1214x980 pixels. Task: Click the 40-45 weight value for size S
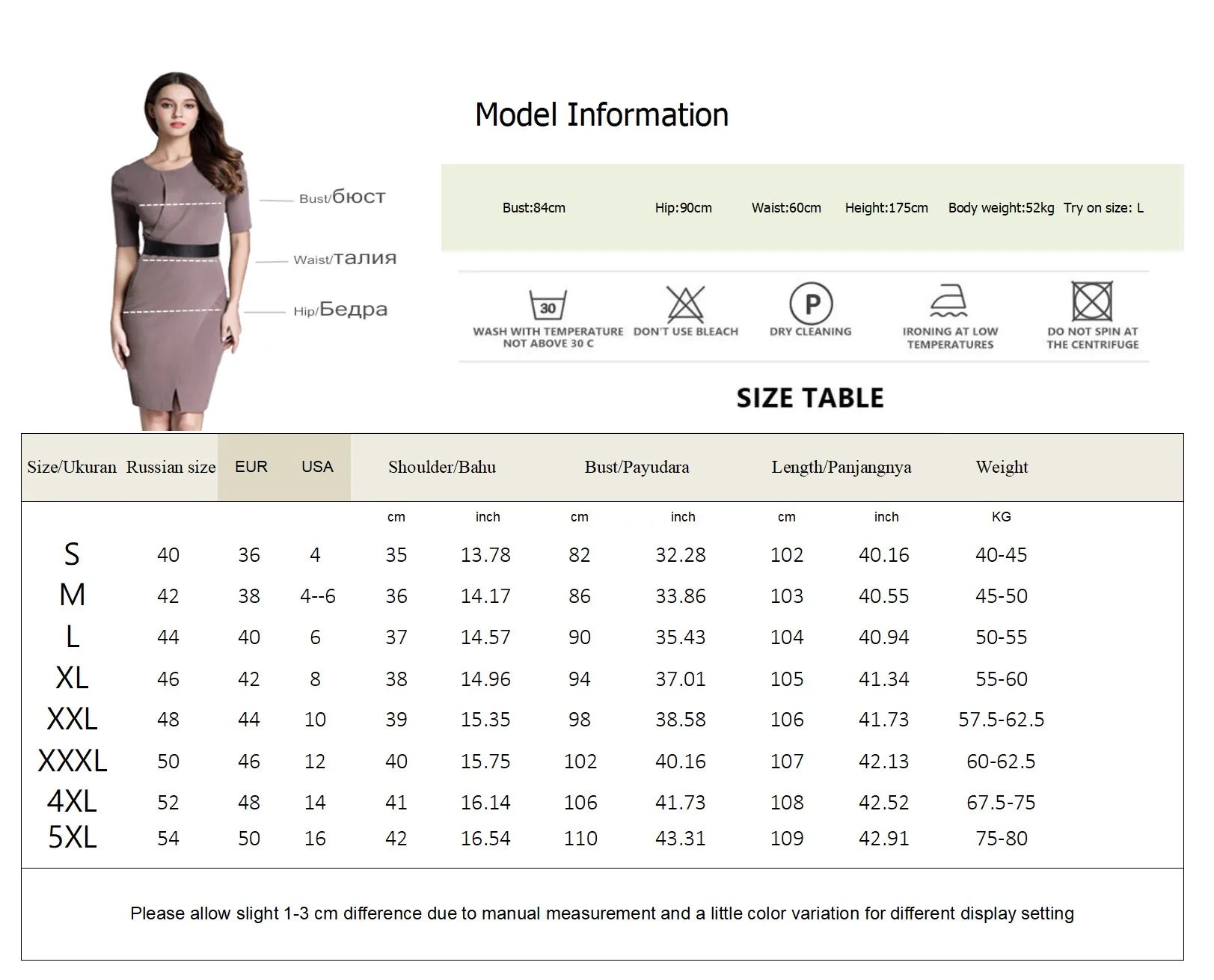click(1001, 555)
